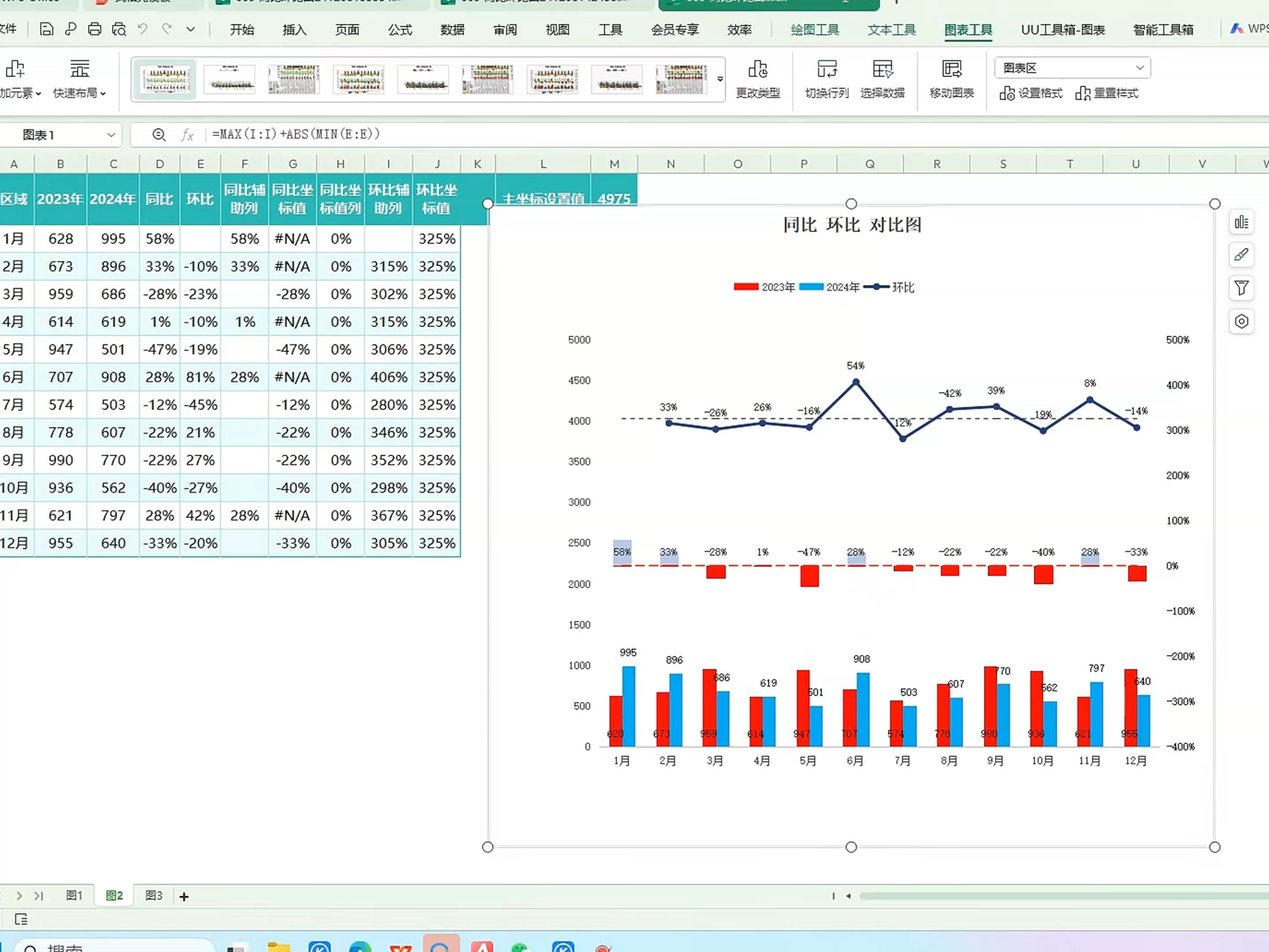Screen dimensions: 1269x952
Task: Select the 406% cell in 6月 row
Action: click(x=388, y=377)
